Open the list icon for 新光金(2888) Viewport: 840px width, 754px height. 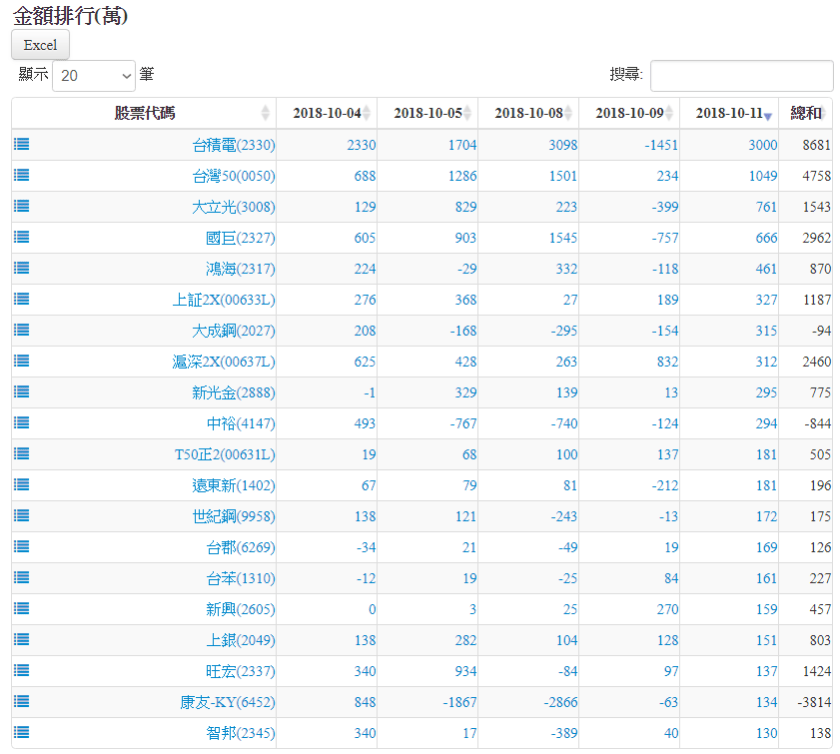click(x=22, y=392)
